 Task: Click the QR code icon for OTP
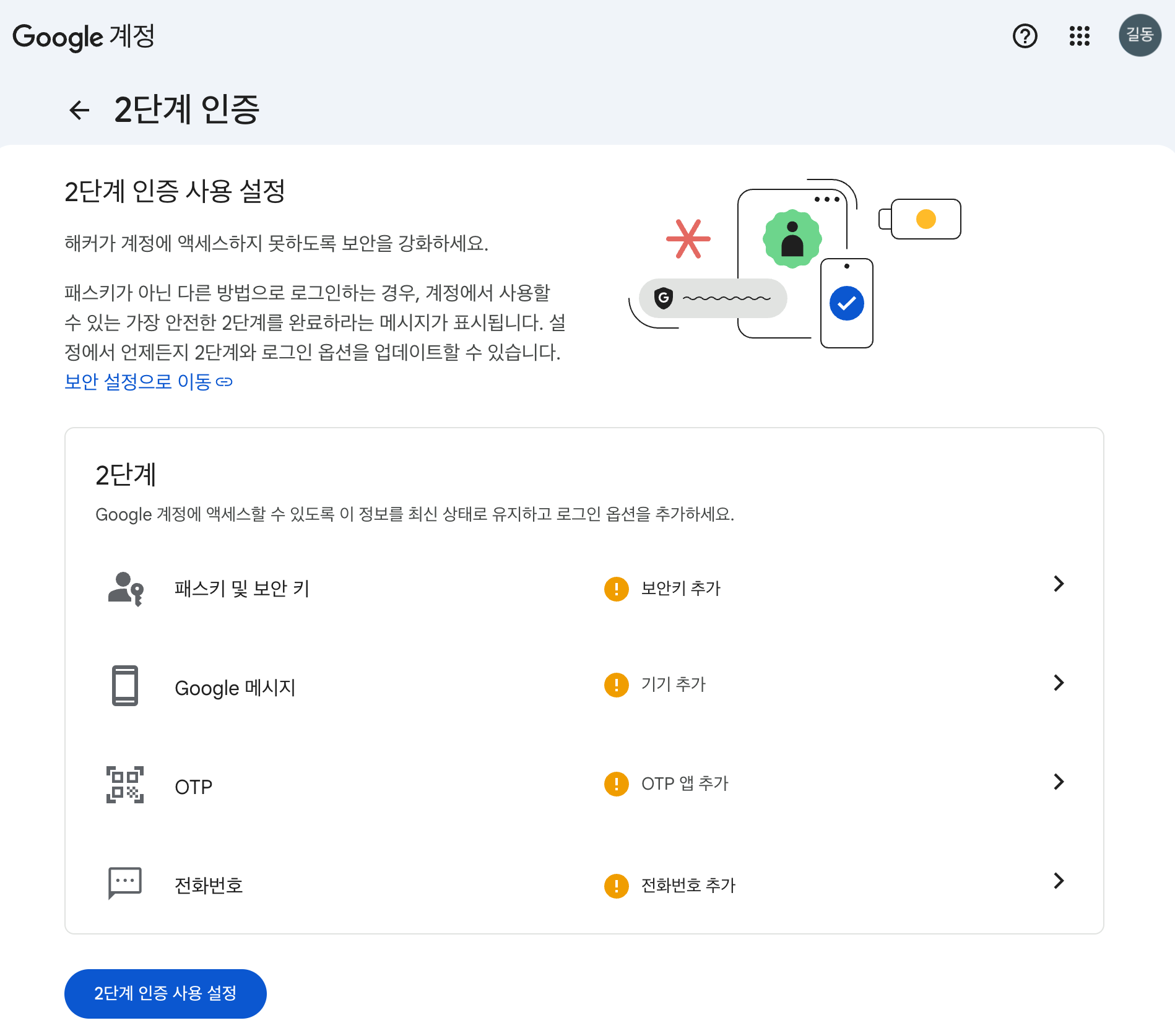(x=125, y=785)
